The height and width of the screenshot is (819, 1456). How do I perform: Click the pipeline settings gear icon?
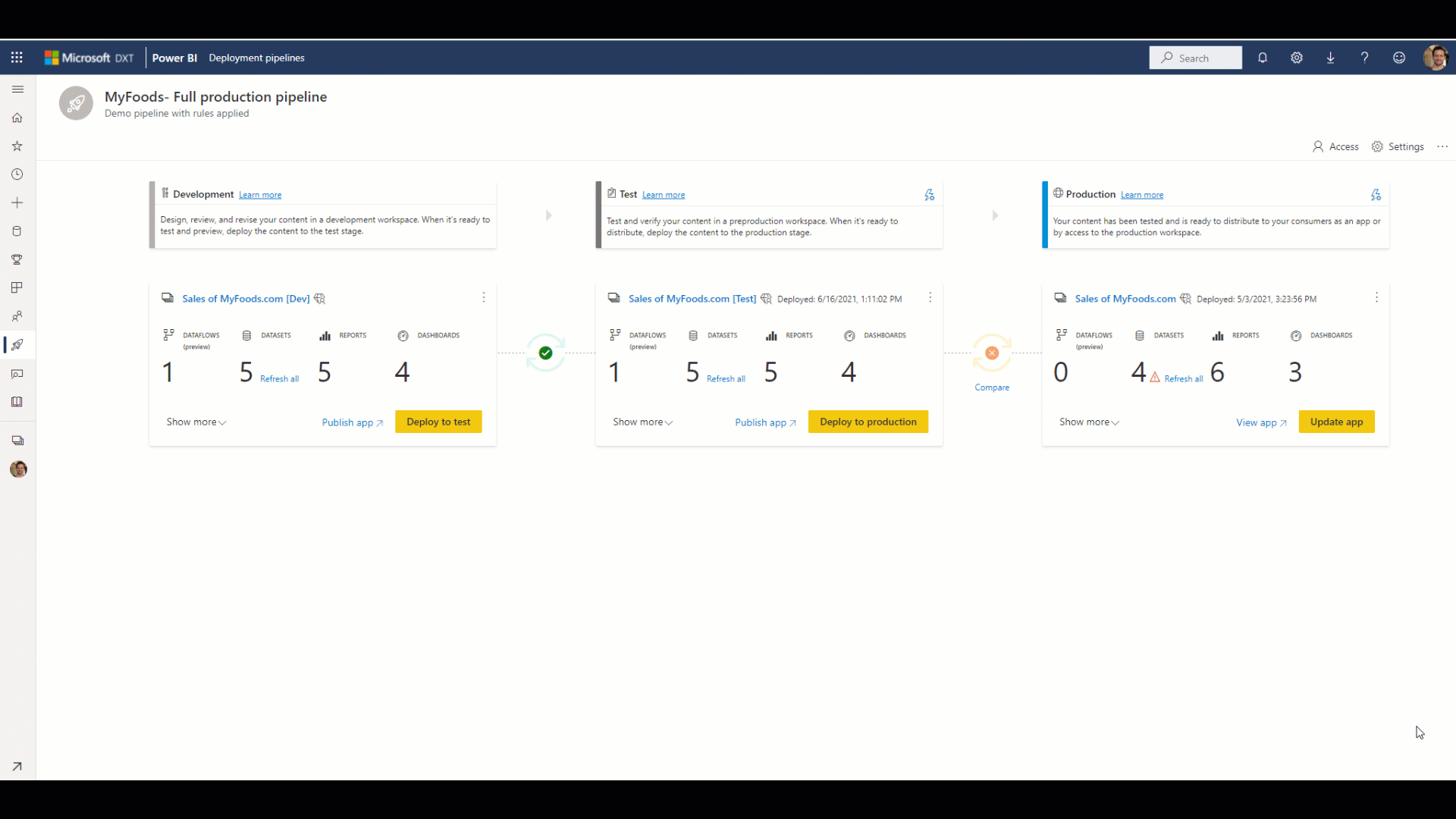pyautogui.click(x=1378, y=146)
